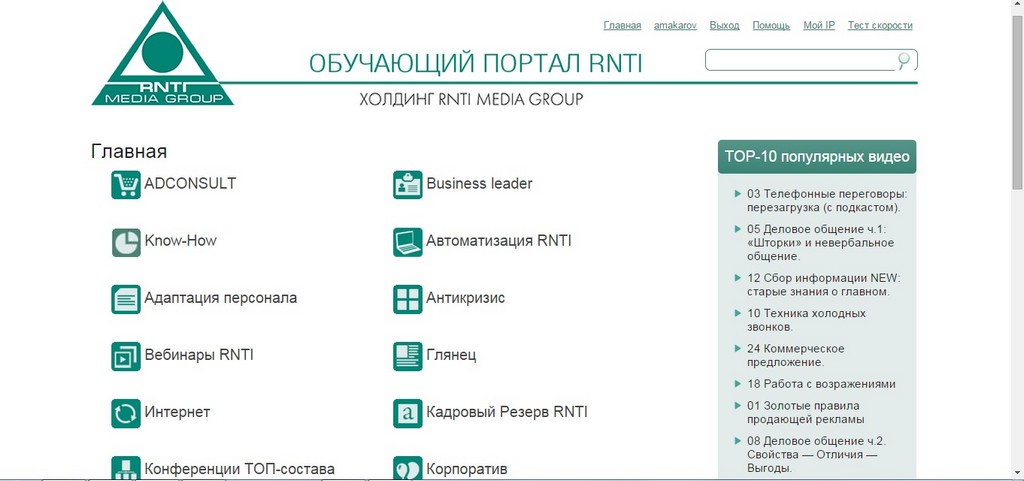Click the Адаптация персонала document icon
The height and width of the screenshot is (481, 1024).
click(126, 300)
